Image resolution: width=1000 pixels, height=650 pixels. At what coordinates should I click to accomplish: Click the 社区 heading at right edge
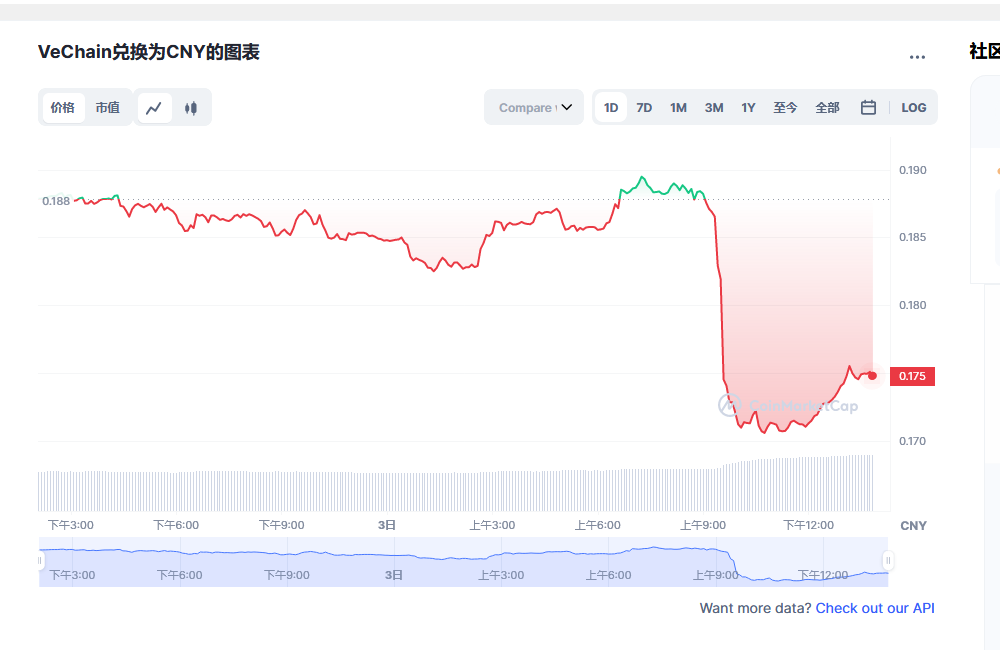(985, 51)
